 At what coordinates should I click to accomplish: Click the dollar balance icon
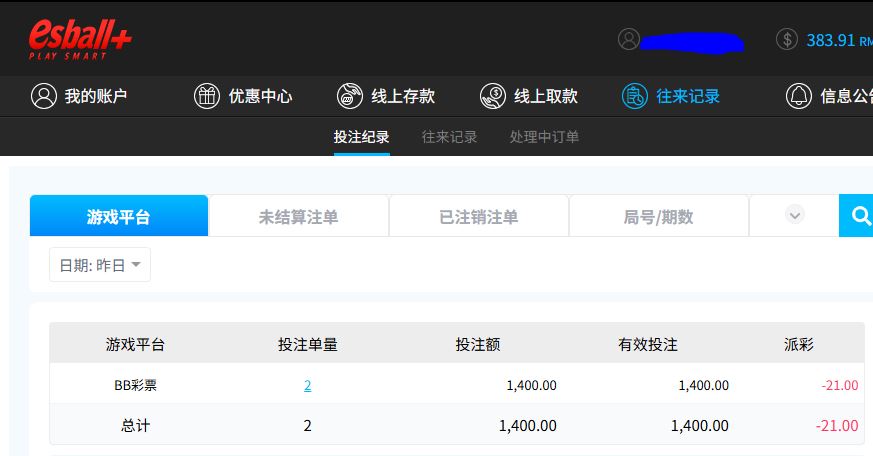(x=787, y=40)
